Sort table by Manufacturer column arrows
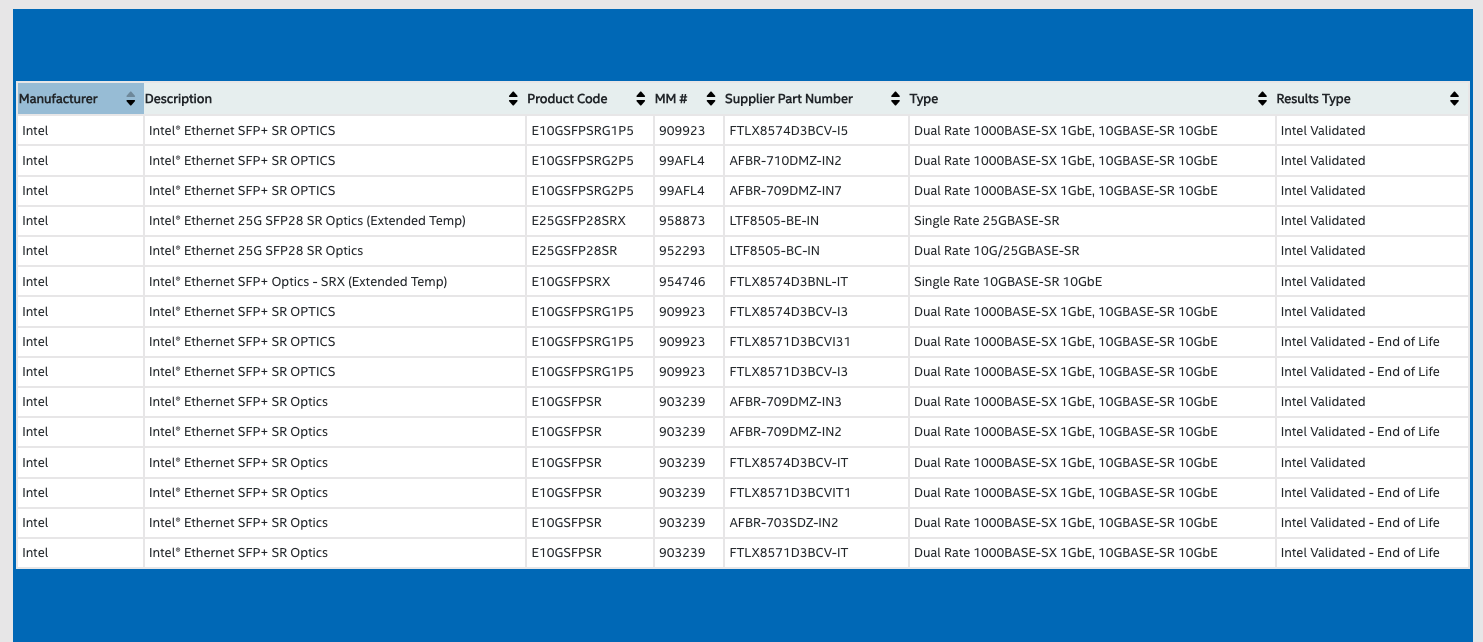The image size is (1483, 642). [130, 99]
